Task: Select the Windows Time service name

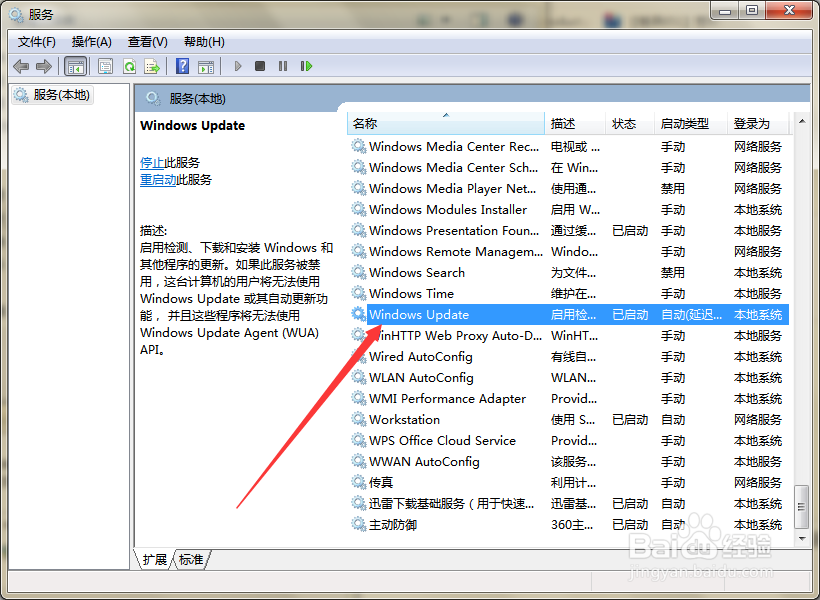Action: [x=411, y=293]
